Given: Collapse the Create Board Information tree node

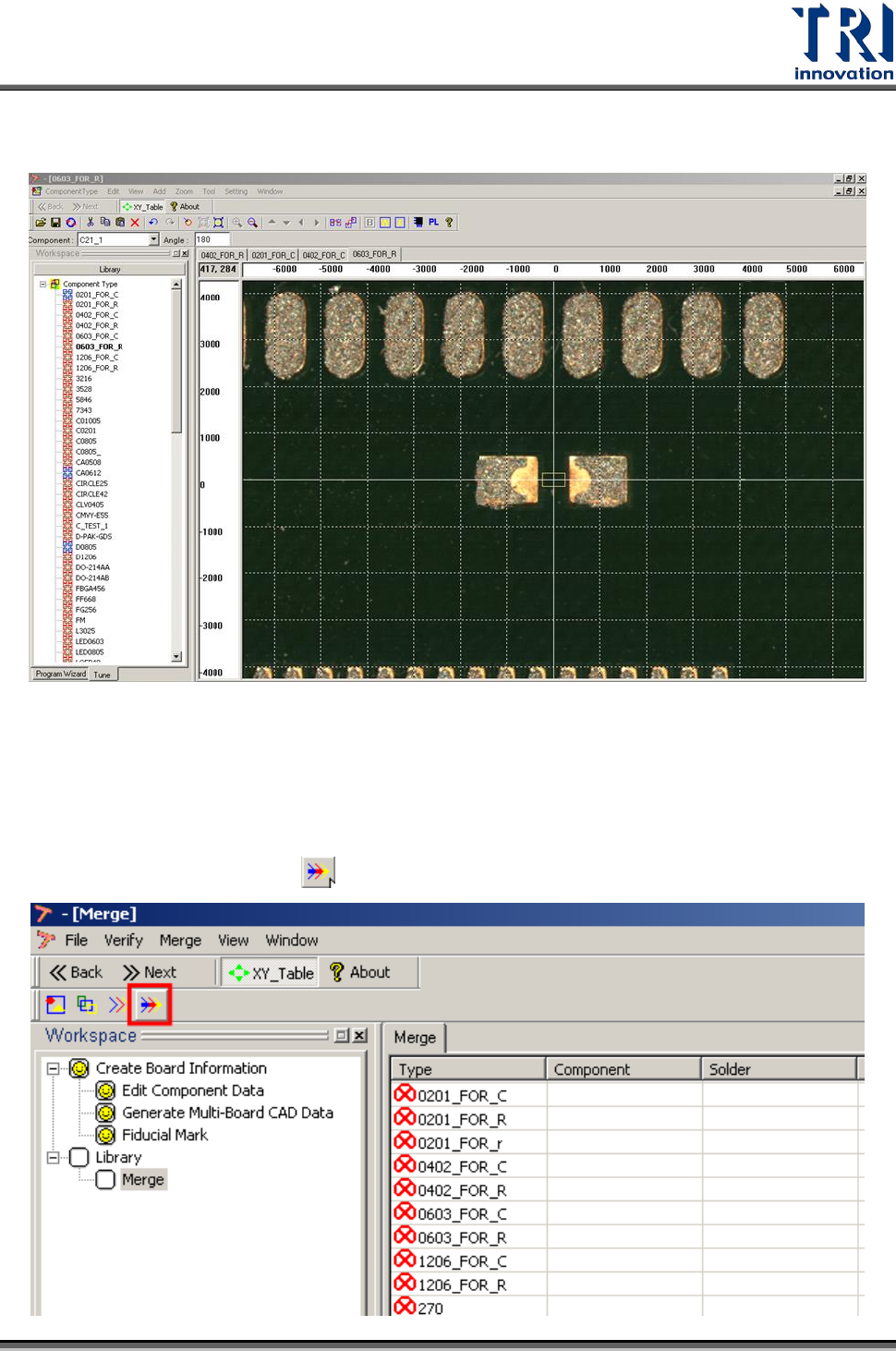Looking at the screenshot, I should tap(53, 1068).
